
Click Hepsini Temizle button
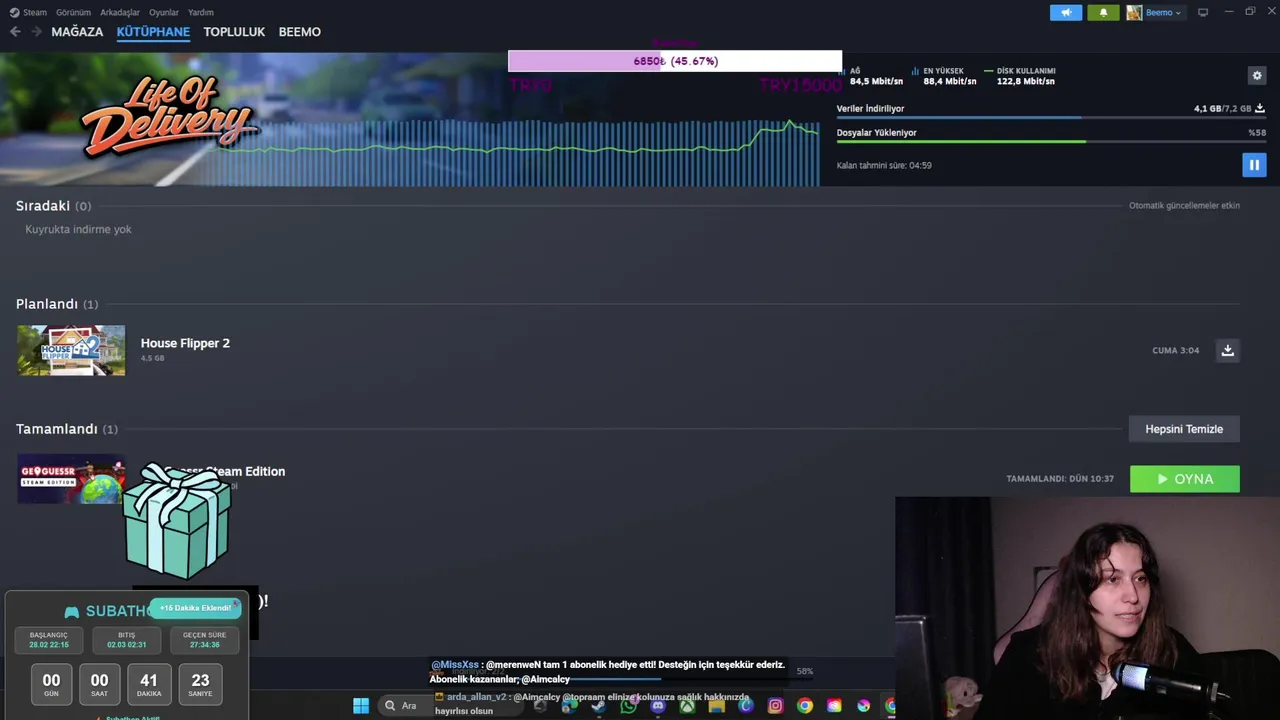1184,429
